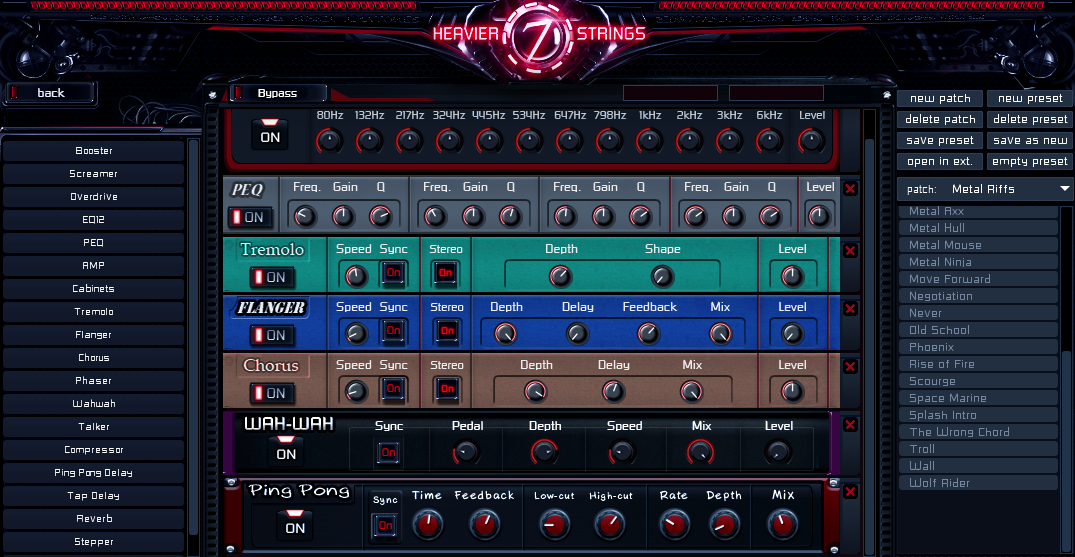Click the Flanger Feedback knob
The width and height of the screenshot is (1075, 557).
click(648, 334)
